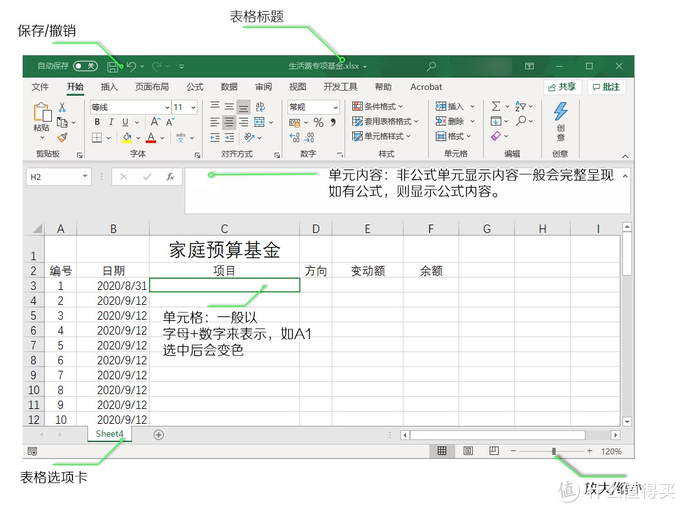This screenshot has width=680, height=508.
Task: Toggle Center horizontal alignment
Action: click(x=229, y=122)
